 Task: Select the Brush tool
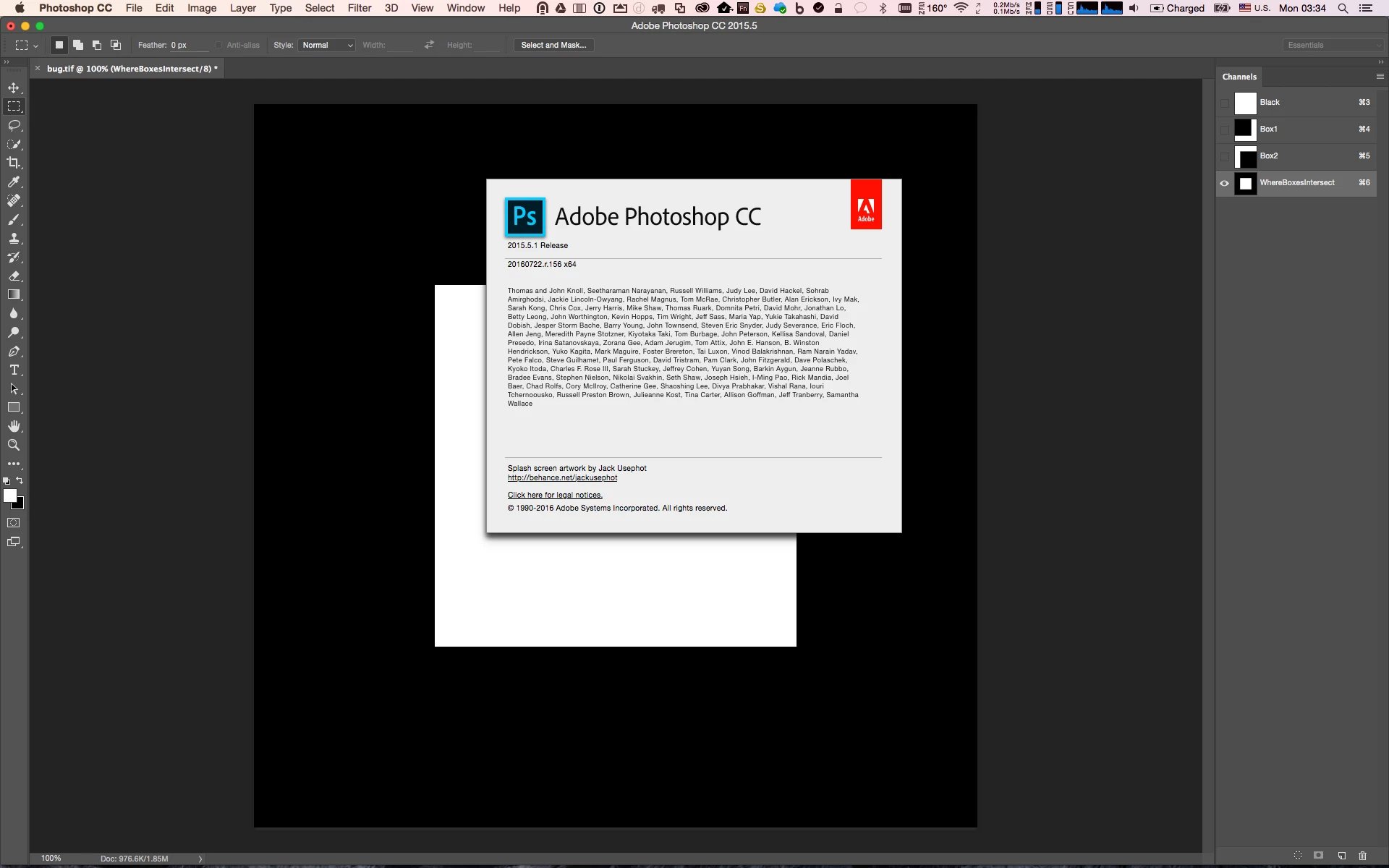tap(14, 219)
